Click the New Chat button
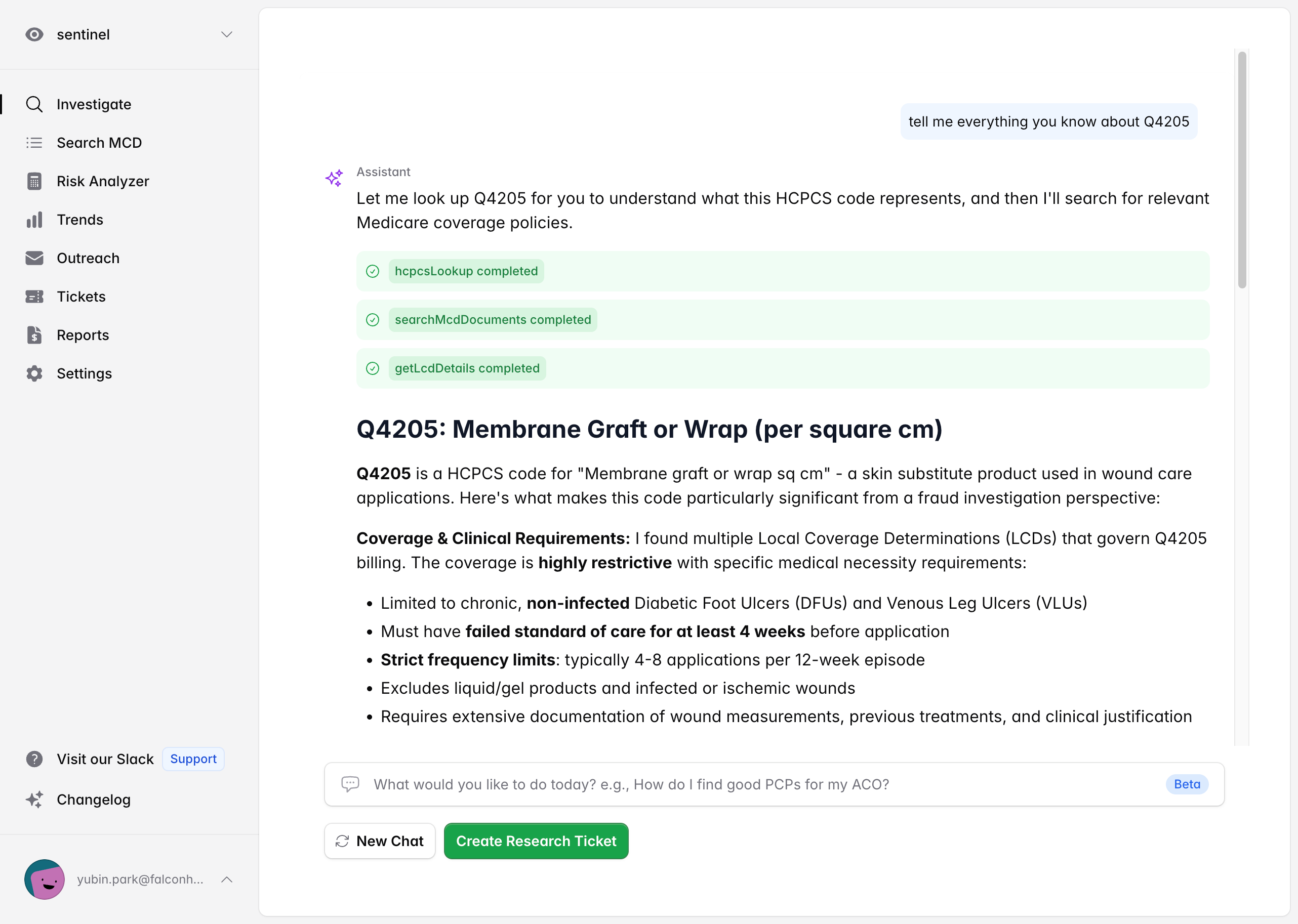1298x924 pixels. coord(380,841)
